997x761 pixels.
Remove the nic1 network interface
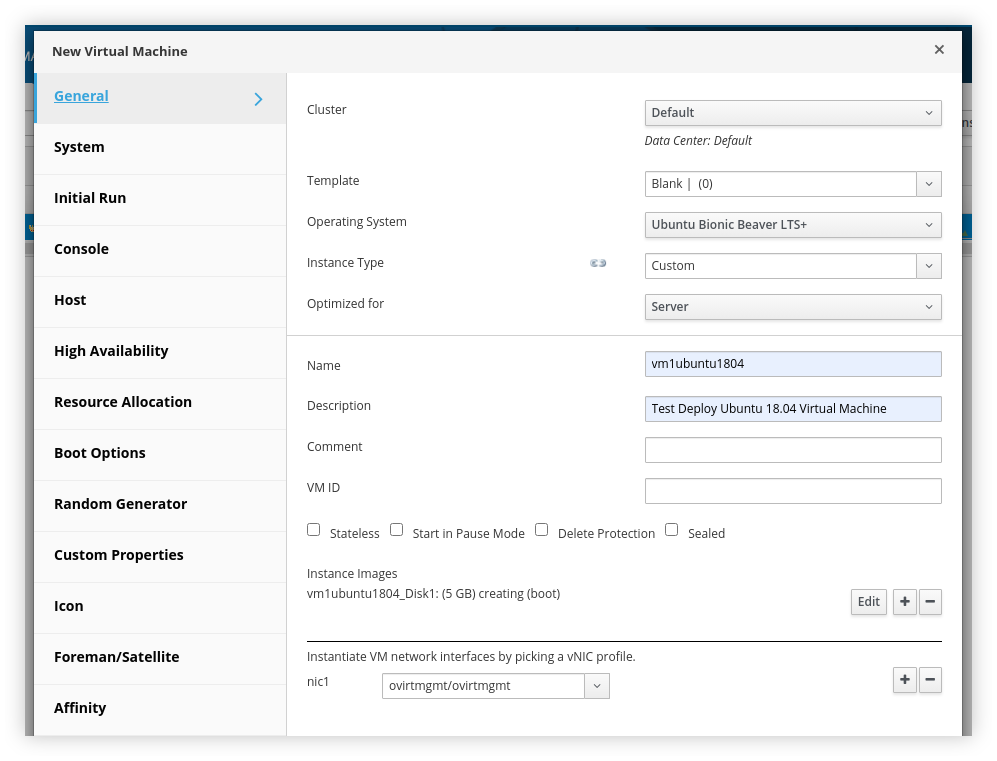point(930,680)
